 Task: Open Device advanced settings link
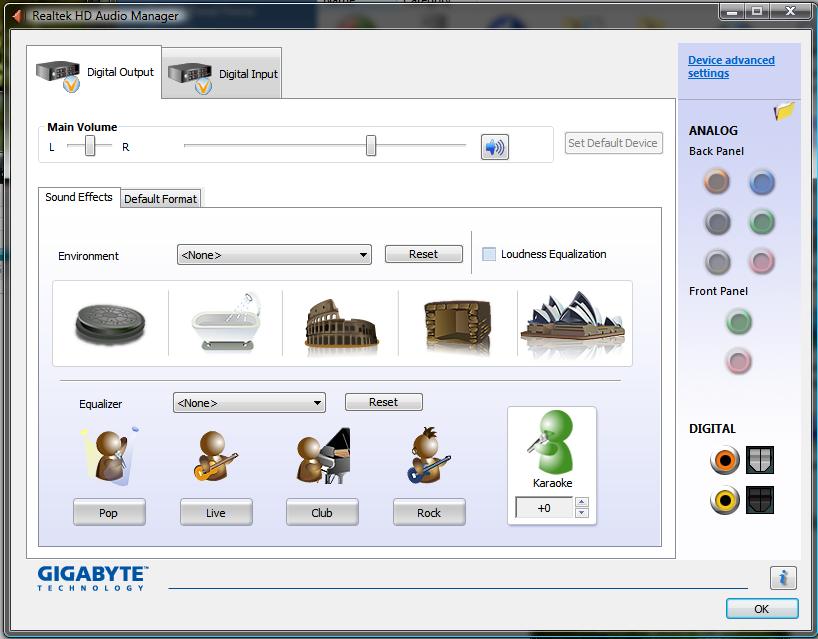point(731,67)
